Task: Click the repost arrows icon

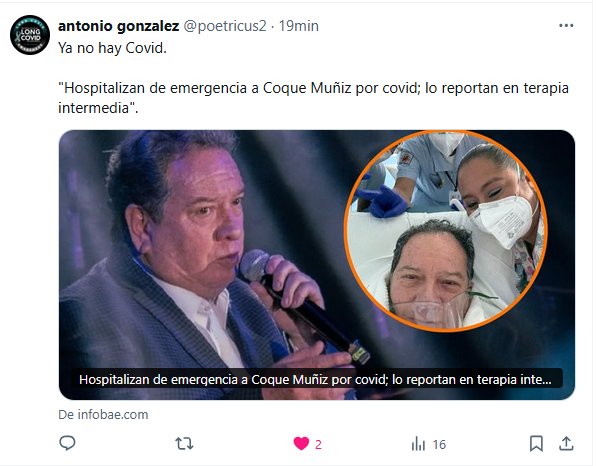Action: [184, 444]
